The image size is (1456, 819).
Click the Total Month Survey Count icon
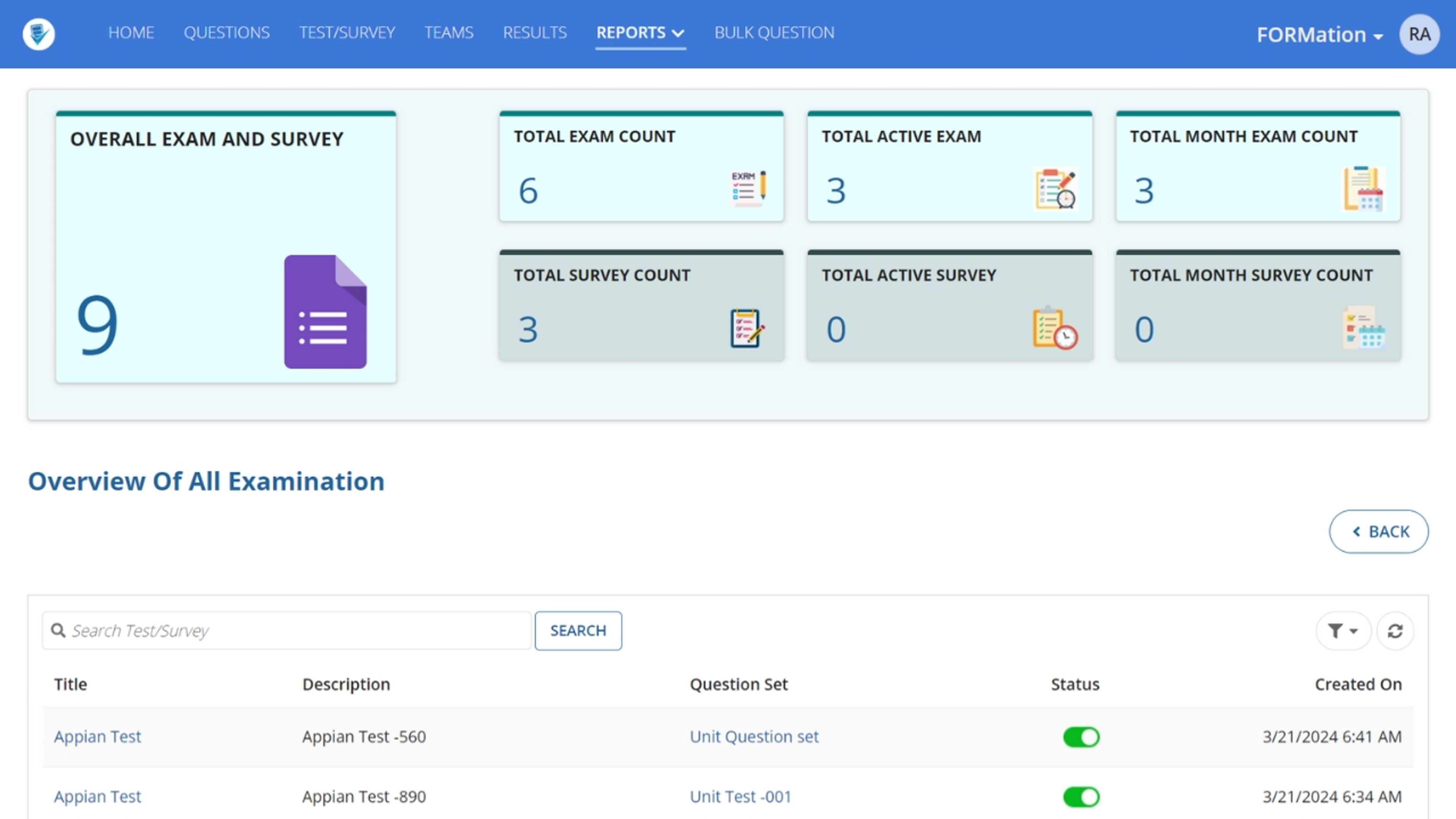pos(1363,328)
